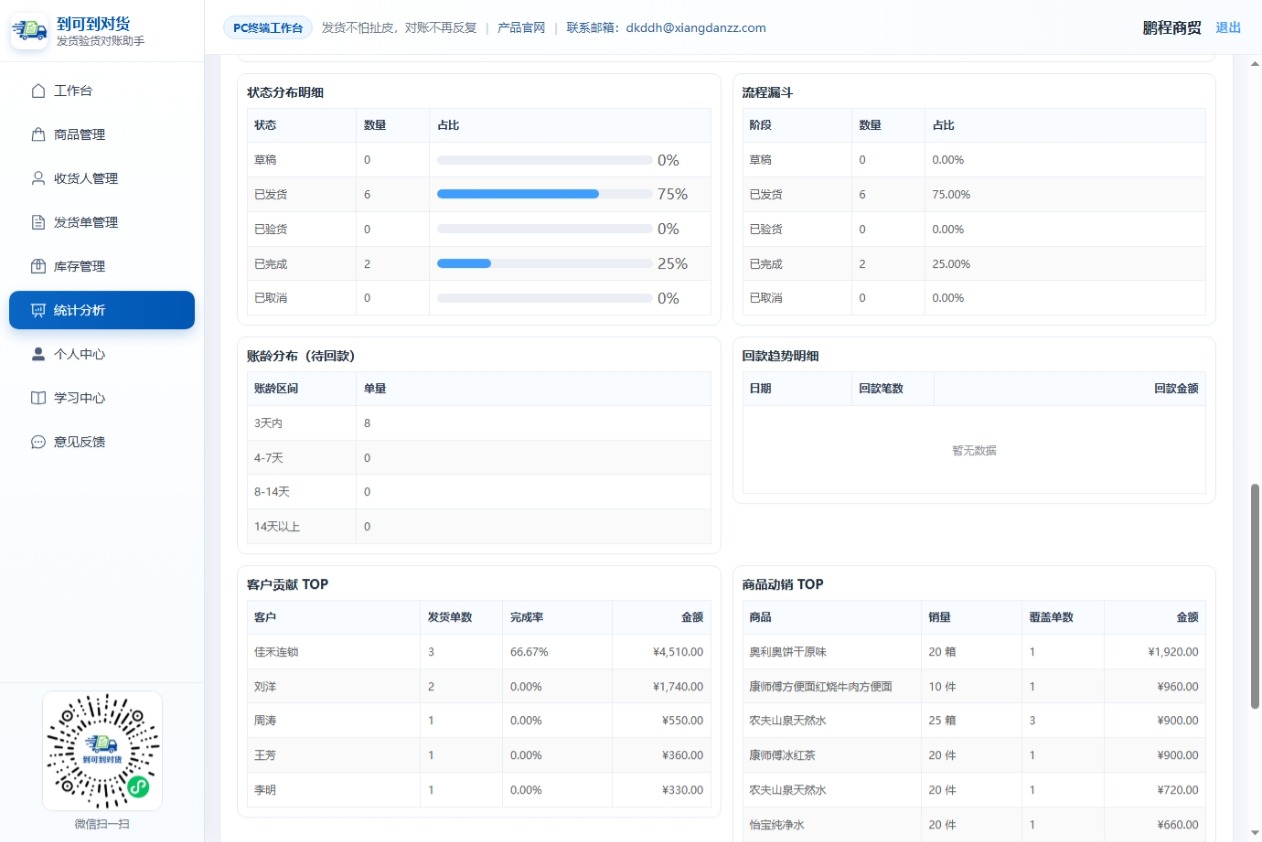Click product 康师傅冰红茶
This screenshot has height=842, width=1262.
point(782,756)
